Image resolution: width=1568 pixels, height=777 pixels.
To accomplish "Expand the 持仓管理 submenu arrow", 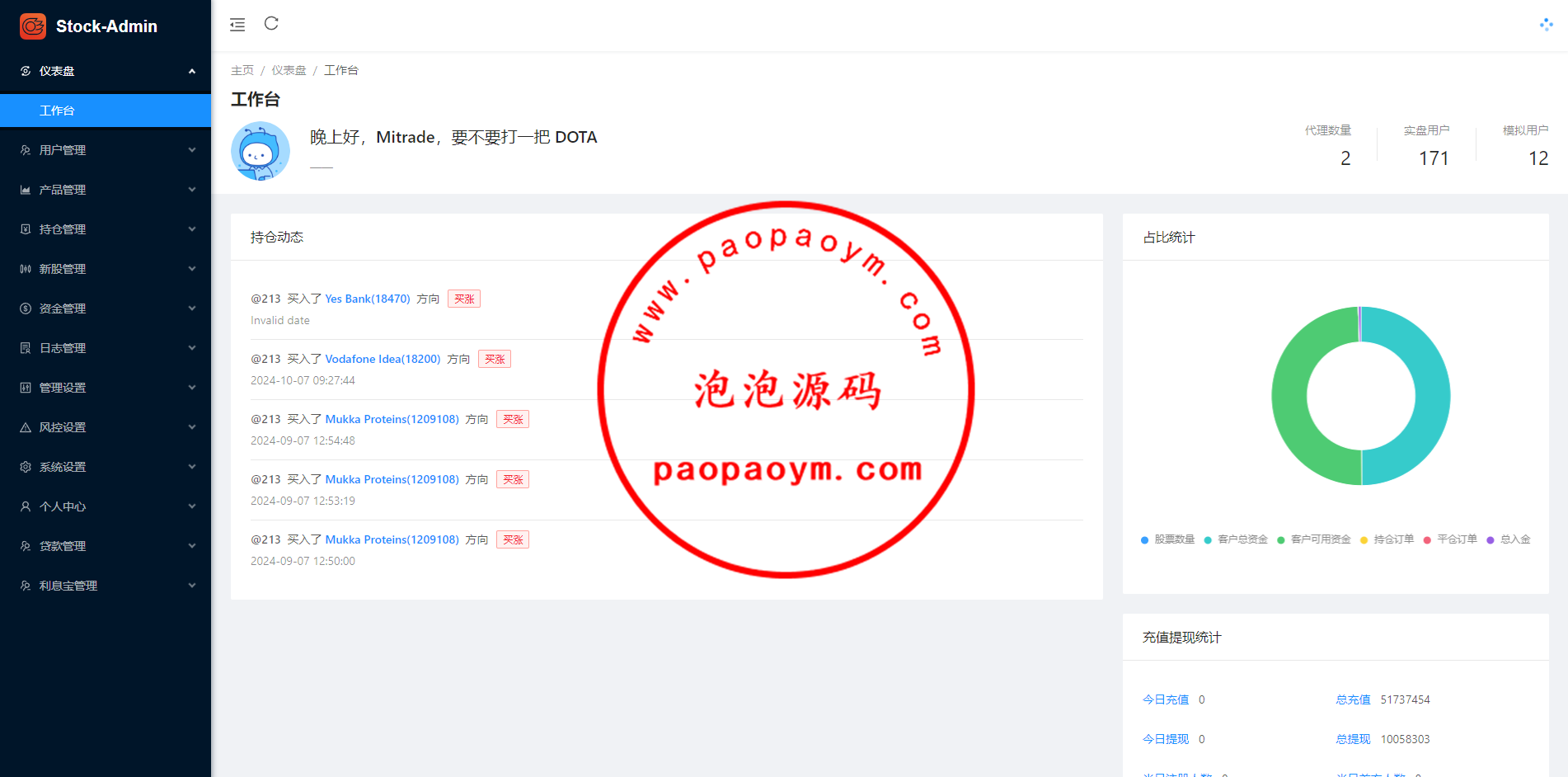I will pos(192,229).
